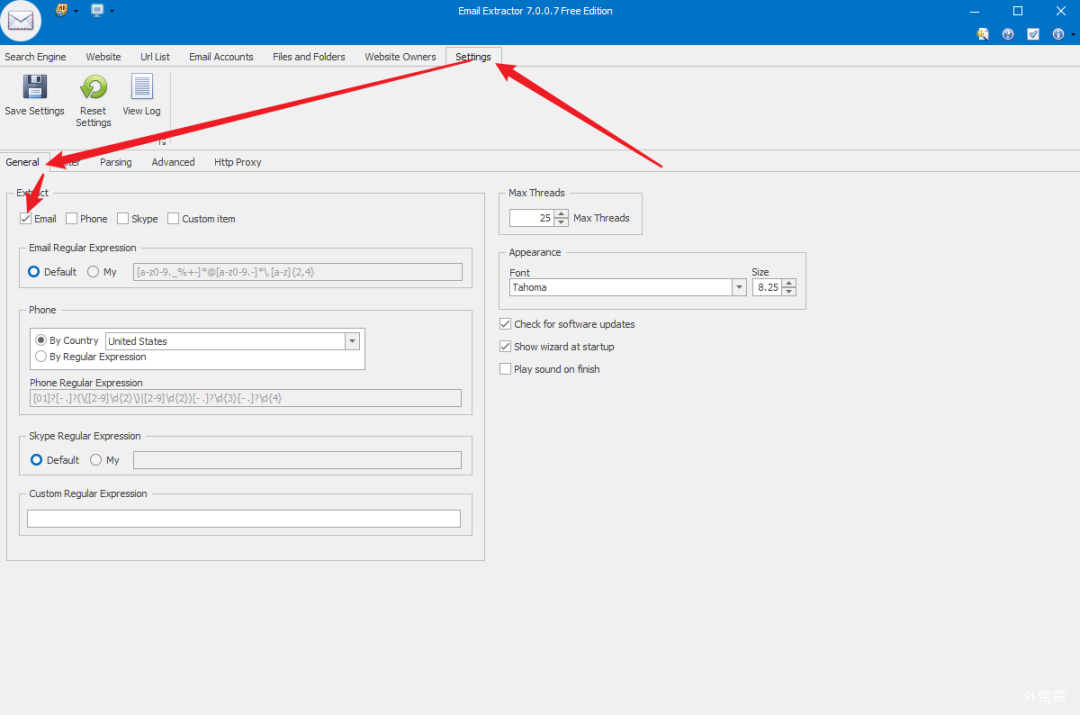Expand the arrow beside the info icon

1072,34
